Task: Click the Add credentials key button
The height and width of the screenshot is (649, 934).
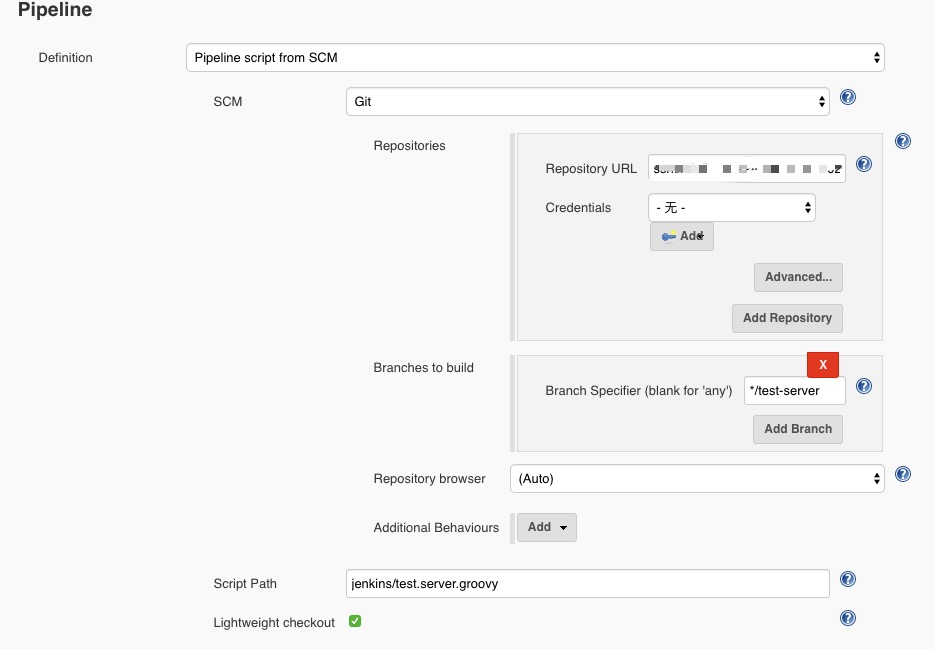Action: point(682,236)
